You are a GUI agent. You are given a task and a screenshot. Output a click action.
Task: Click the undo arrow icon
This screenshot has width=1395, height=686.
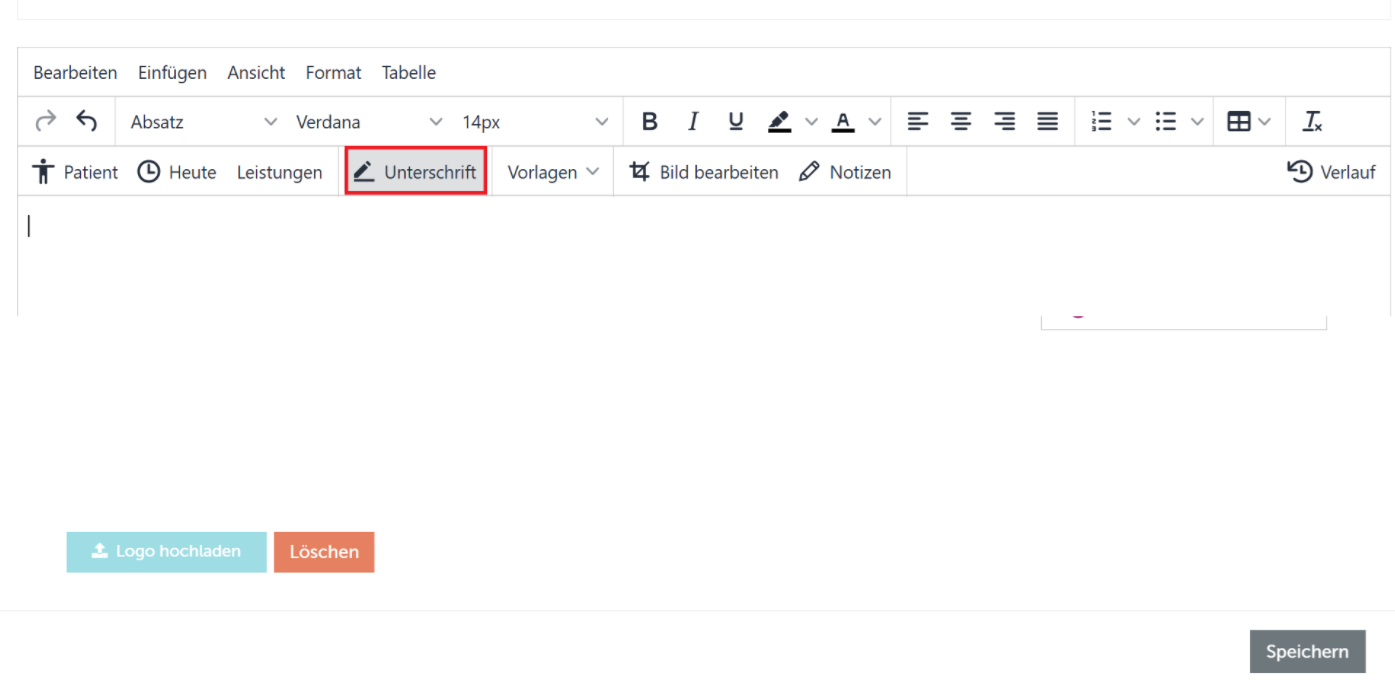(x=87, y=122)
